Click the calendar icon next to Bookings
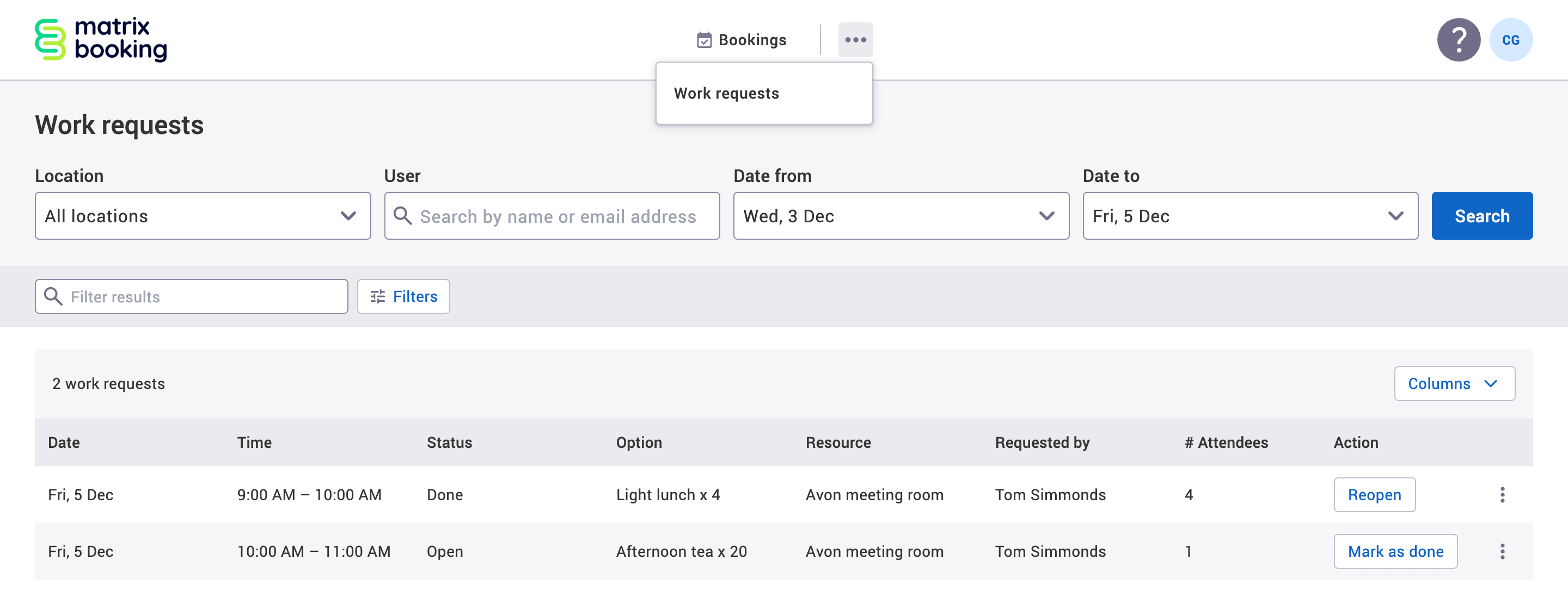The width and height of the screenshot is (1568, 589). (x=703, y=39)
